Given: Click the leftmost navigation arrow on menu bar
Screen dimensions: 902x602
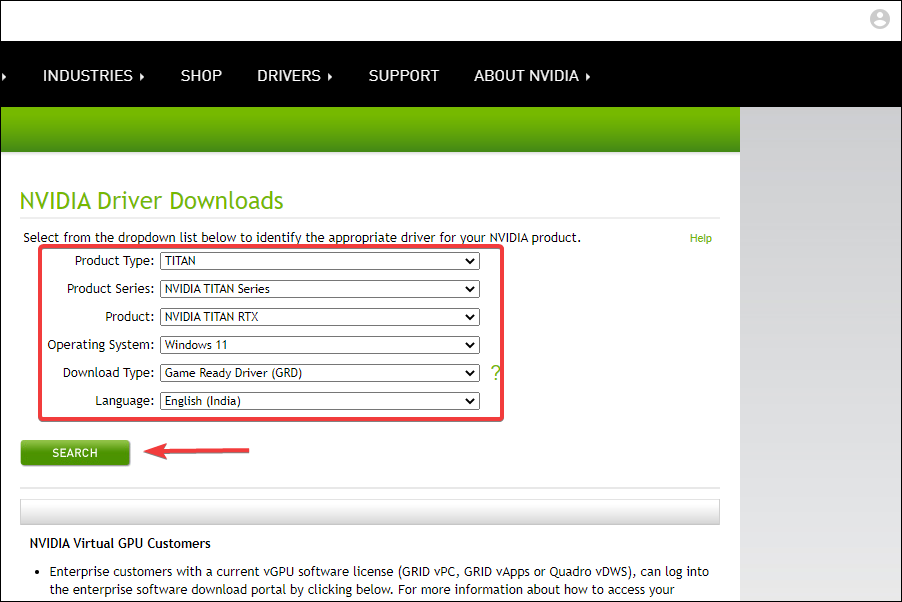Looking at the screenshot, I should tap(3, 75).
